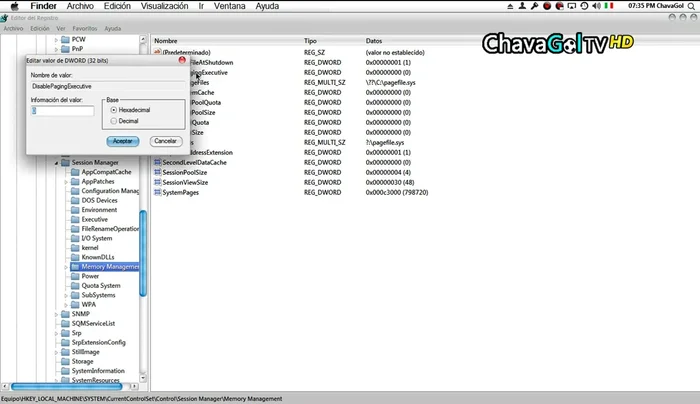Click the SessionViewSize DWORD icon
This screenshot has width=700, height=404.
click(157, 182)
